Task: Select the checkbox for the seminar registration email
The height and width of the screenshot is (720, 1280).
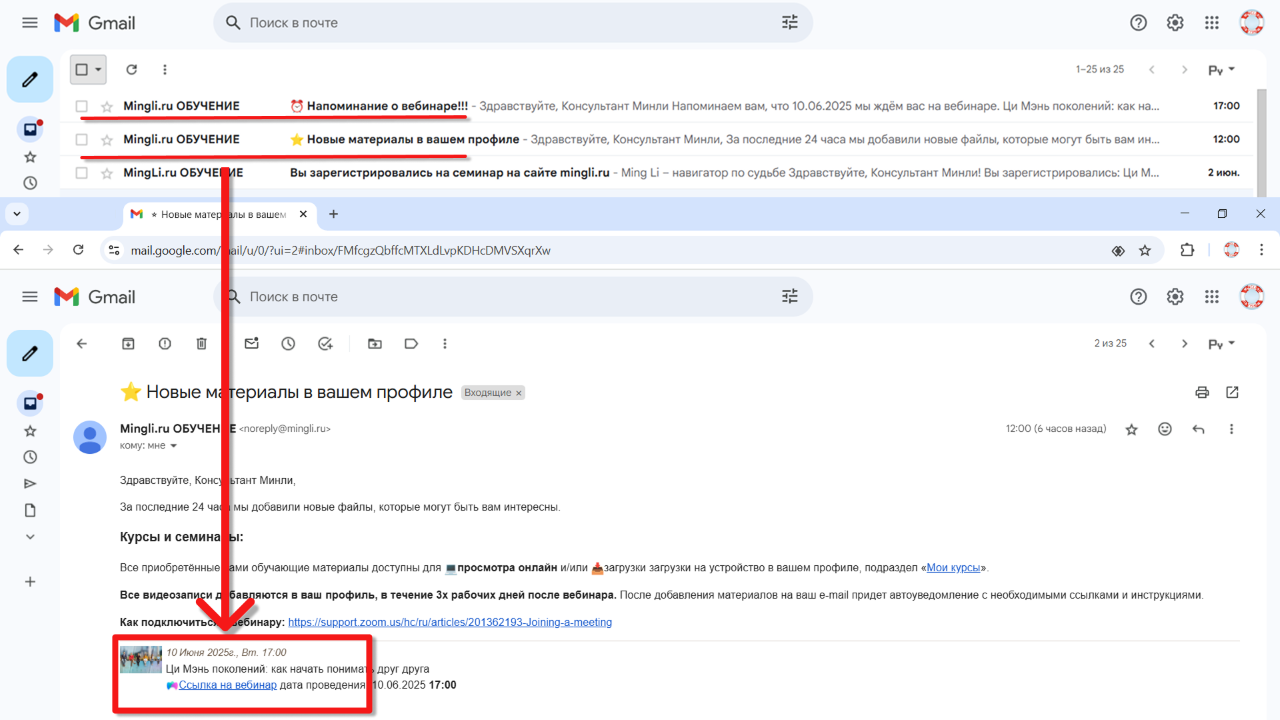Action: (x=82, y=173)
